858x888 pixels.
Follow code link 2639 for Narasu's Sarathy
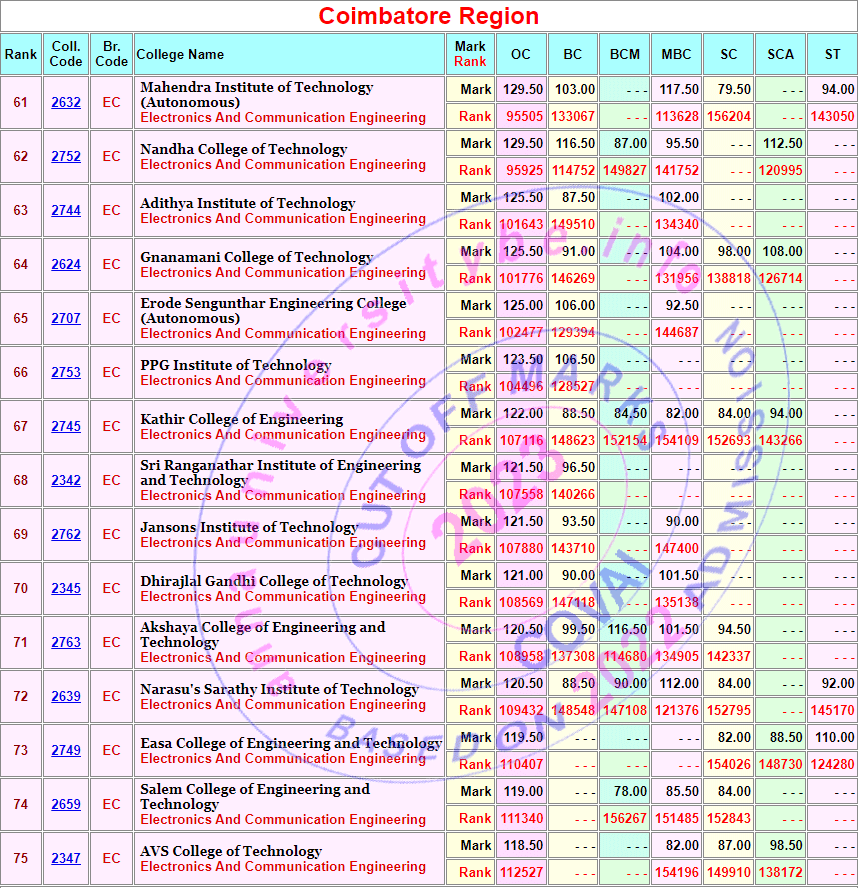(66, 697)
